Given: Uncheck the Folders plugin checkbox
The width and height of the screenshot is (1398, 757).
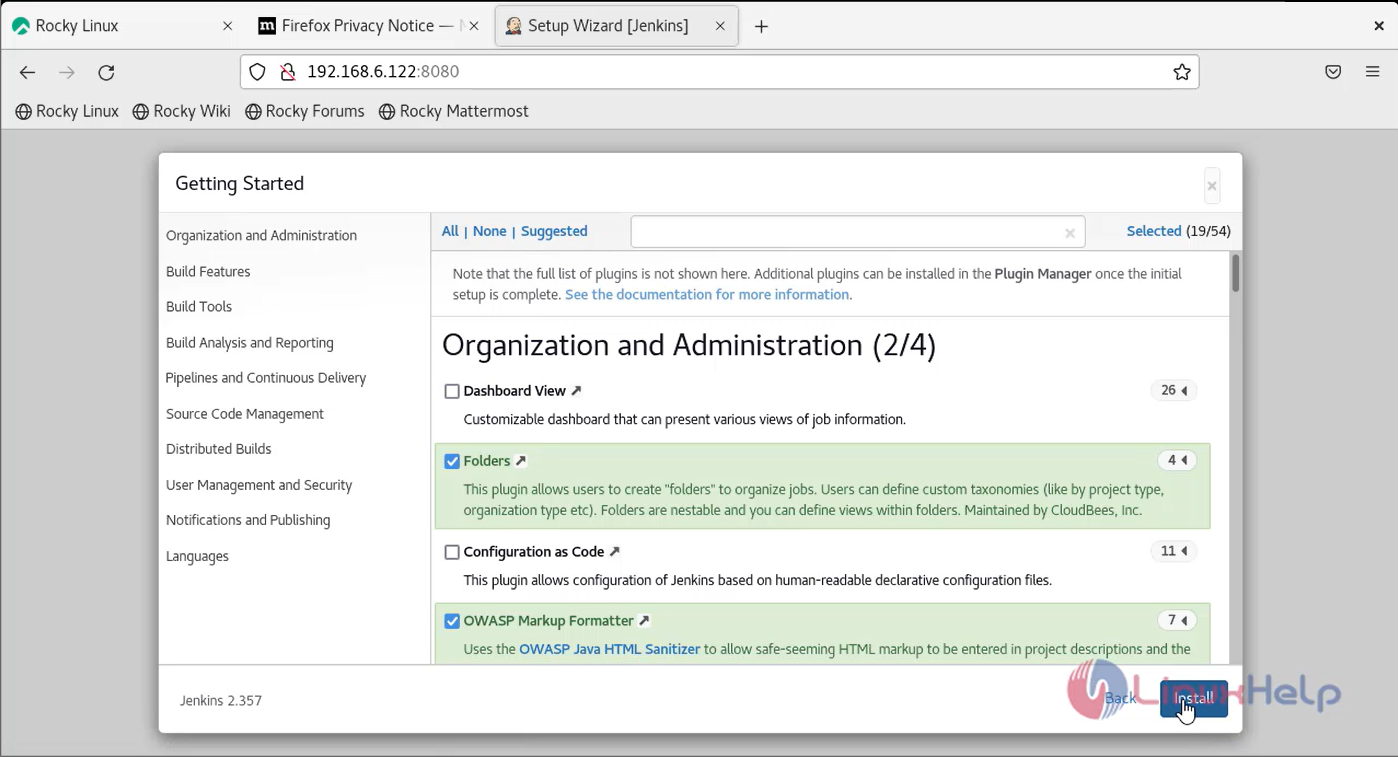Looking at the screenshot, I should pos(452,461).
